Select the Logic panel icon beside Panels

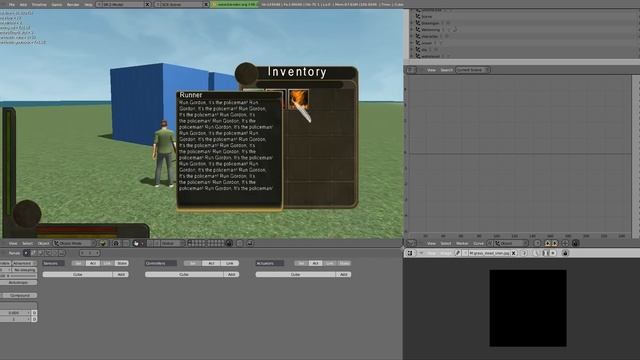click(27, 253)
